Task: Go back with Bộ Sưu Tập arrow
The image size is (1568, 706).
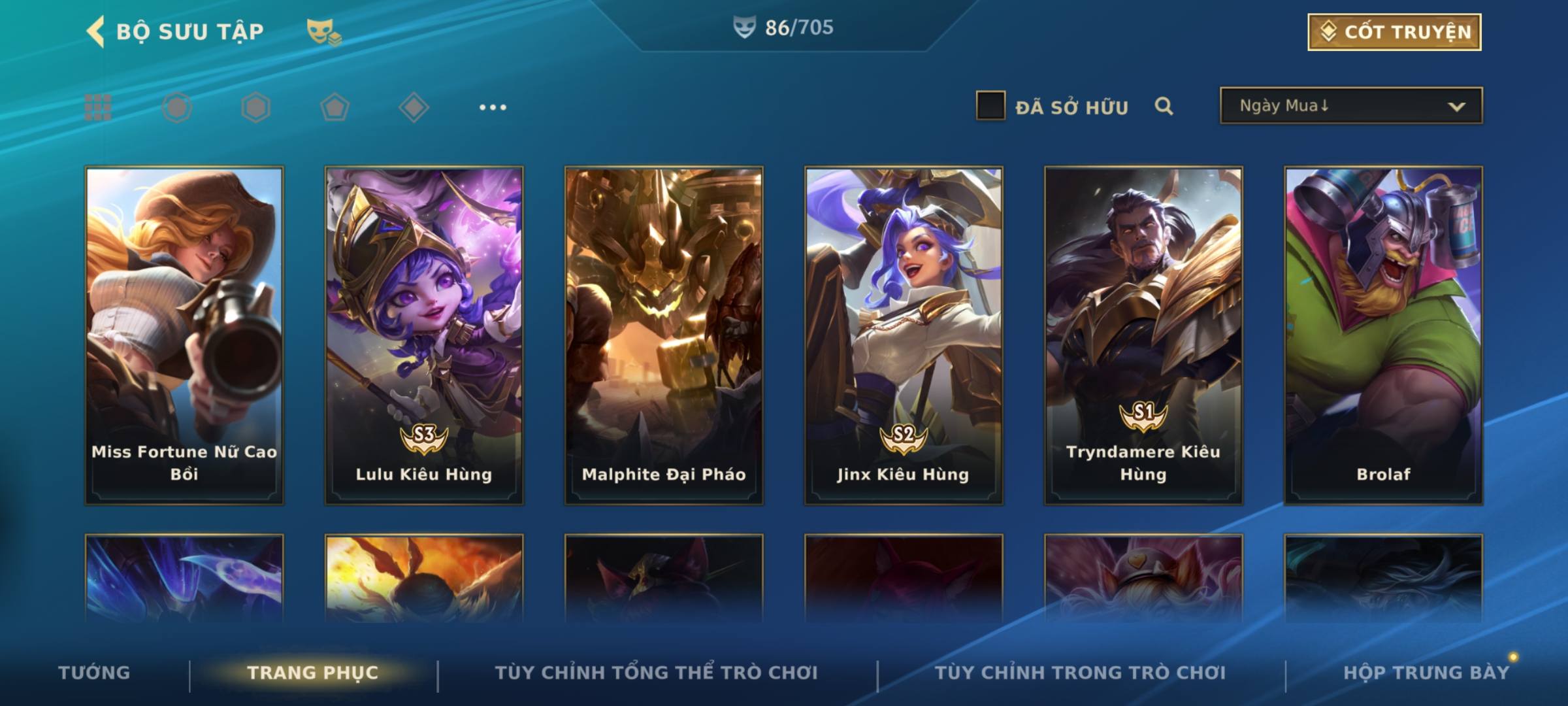Action: point(95,31)
